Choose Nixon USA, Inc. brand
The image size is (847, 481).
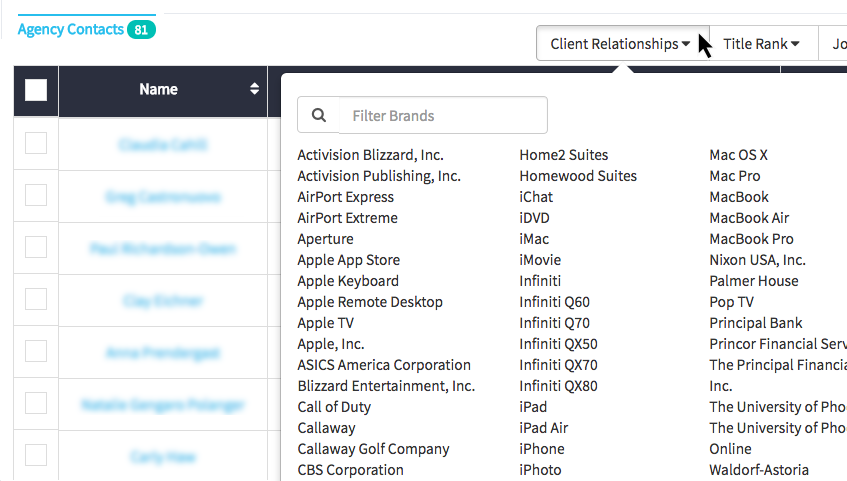[x=758, y=260]
